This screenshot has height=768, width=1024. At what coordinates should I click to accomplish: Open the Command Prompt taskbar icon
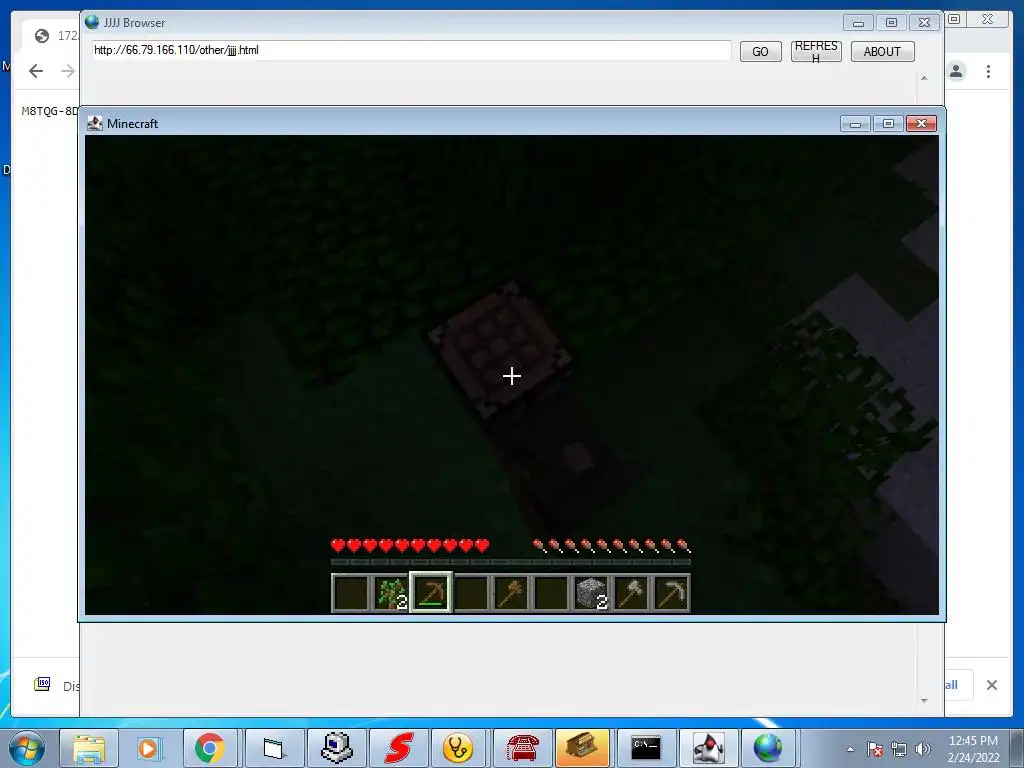coord(646,748)
